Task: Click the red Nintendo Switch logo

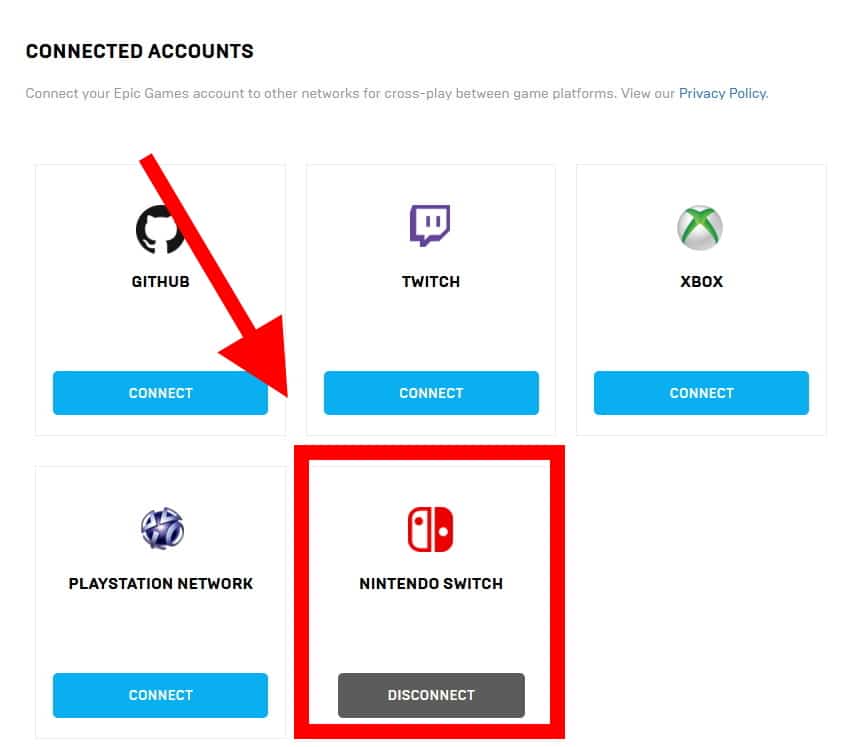Action: click(431, 529)
